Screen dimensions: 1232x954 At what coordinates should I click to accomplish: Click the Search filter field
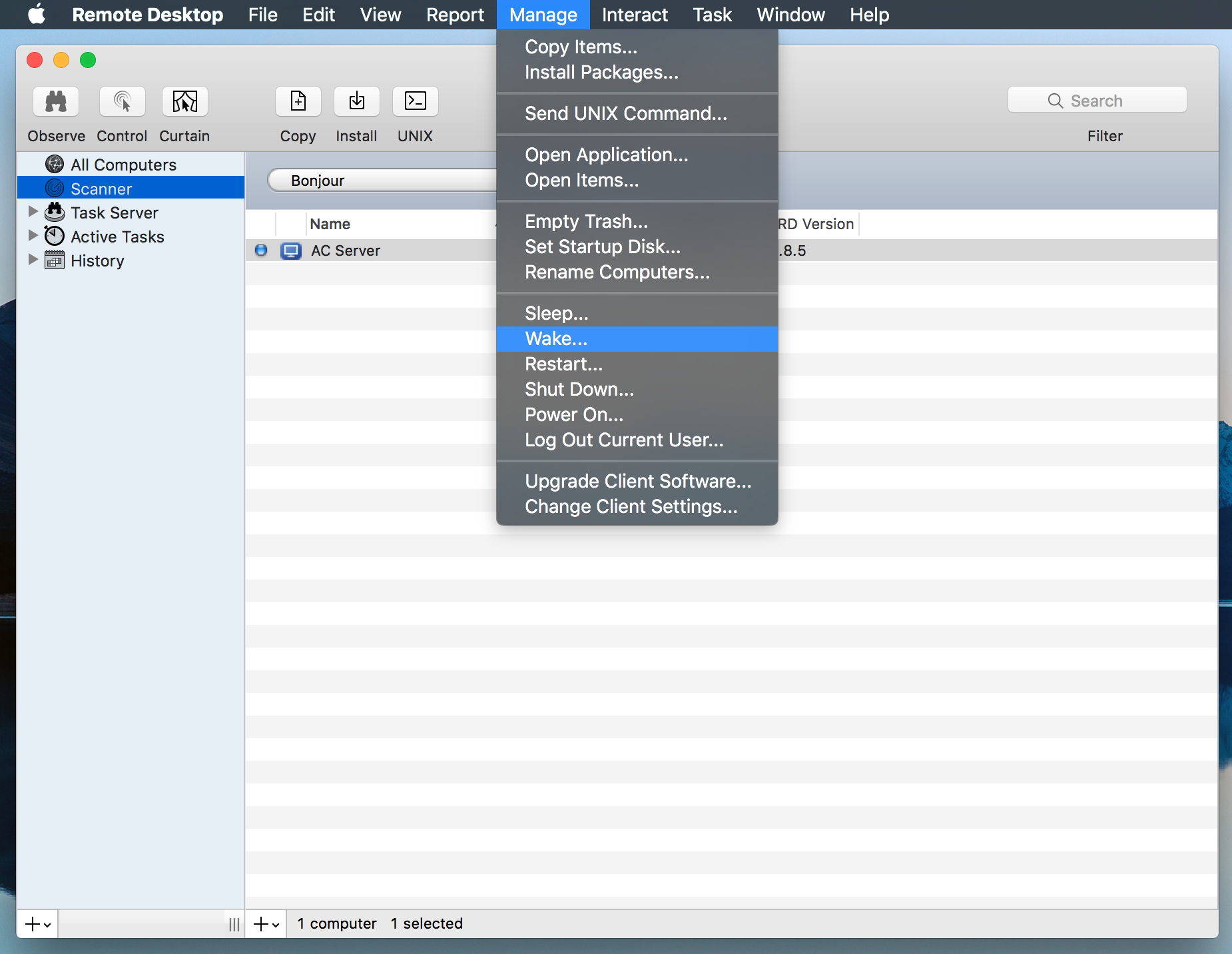1097,100
